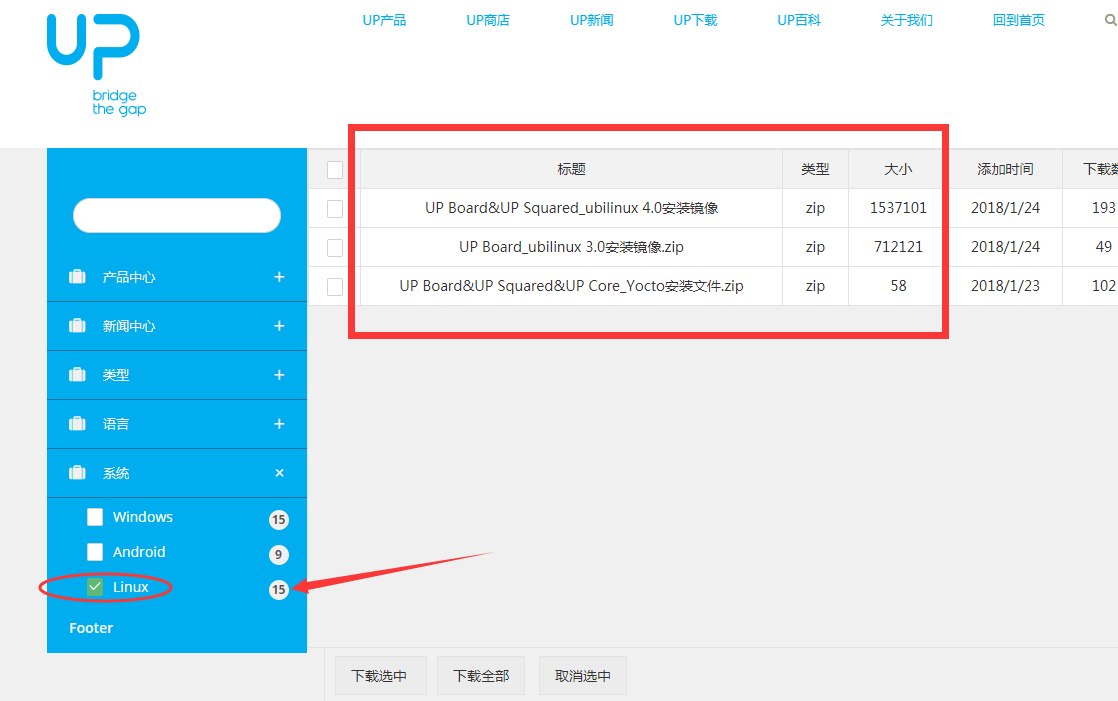Viewport: 1118px width, 701px height.
Task: Click the briefcase icon beside 系统
Action: pyautogui.click(x=77, y=473)
